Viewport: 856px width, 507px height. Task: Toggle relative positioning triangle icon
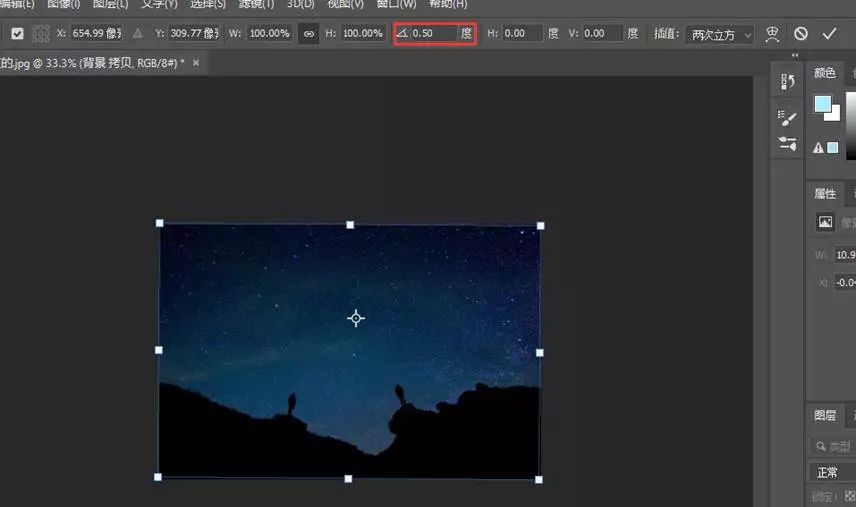point(138,33)
